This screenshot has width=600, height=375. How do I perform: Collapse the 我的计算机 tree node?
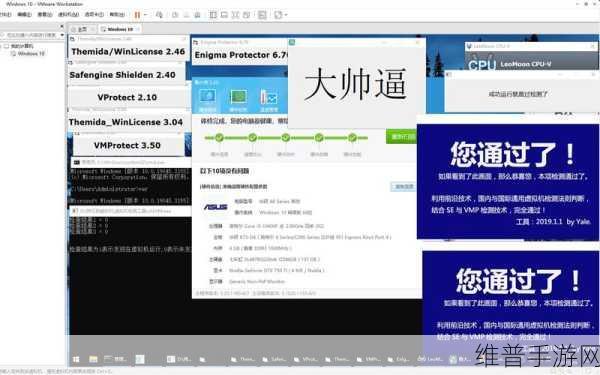click(x=1, y=46)
